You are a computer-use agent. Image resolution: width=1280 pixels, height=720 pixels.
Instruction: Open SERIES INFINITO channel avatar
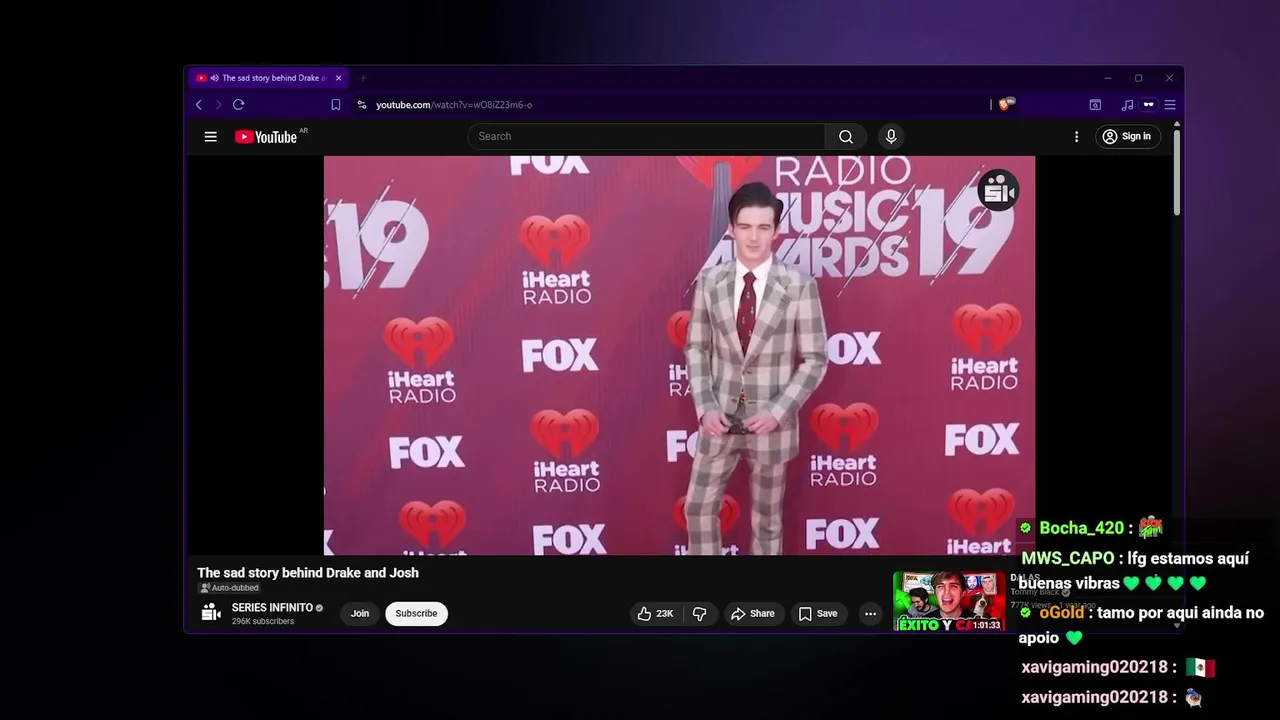[x=210, y=613]
